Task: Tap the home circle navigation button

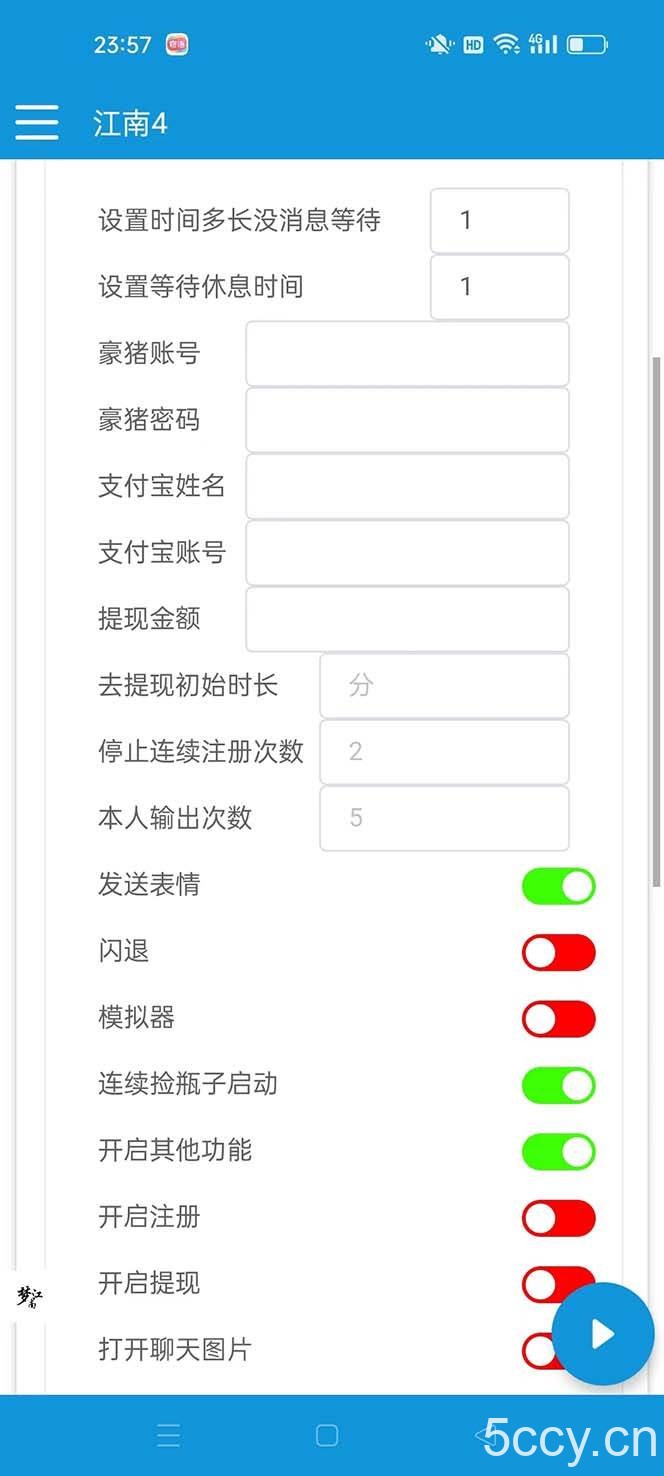Action: click(x=326, y=1434)
